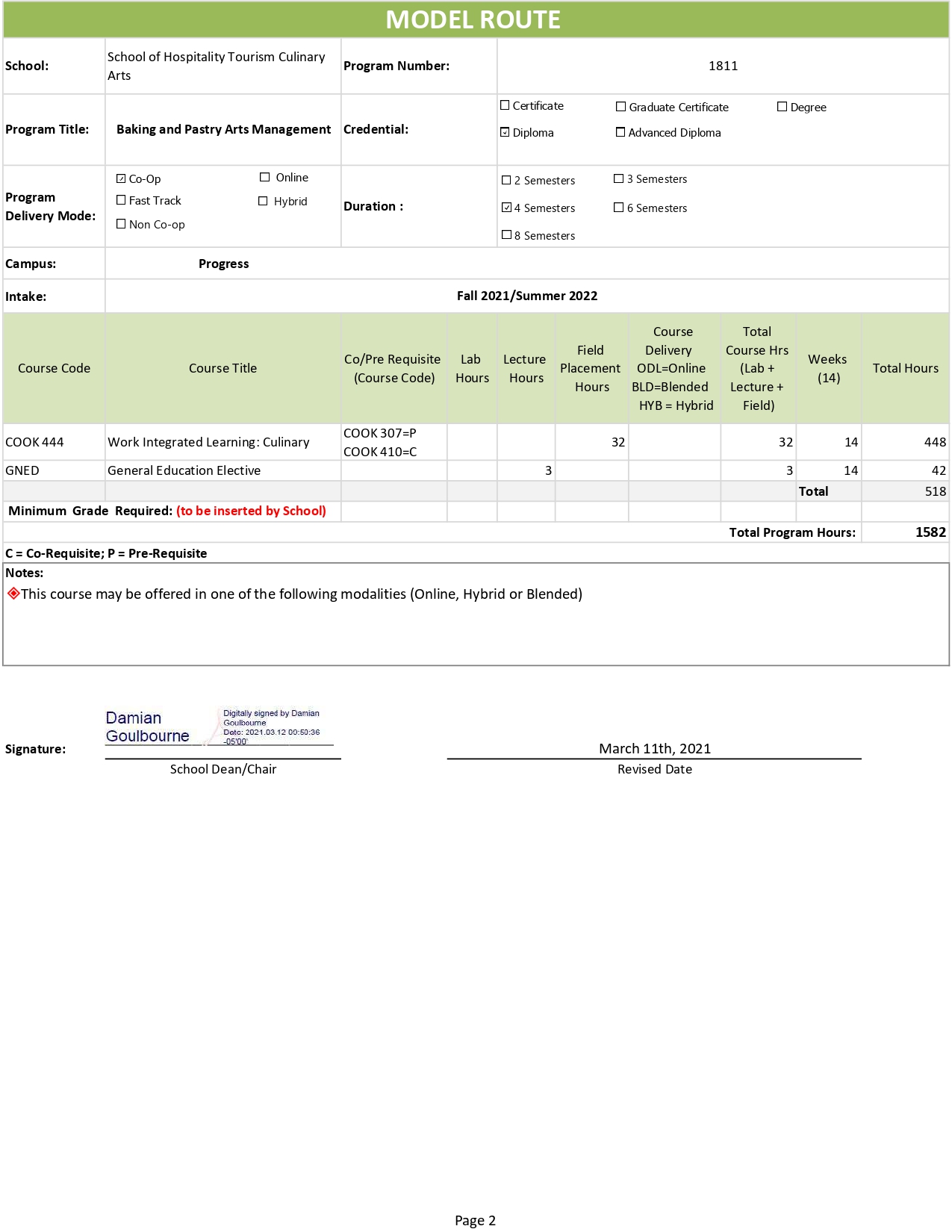Tick the Online delivery checkbox
This screenshot has width=952, height=1232.
pos(264,178)
